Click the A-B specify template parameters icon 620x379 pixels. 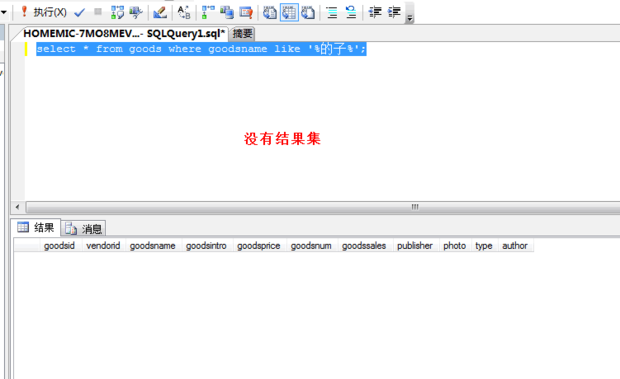point(184,12)
